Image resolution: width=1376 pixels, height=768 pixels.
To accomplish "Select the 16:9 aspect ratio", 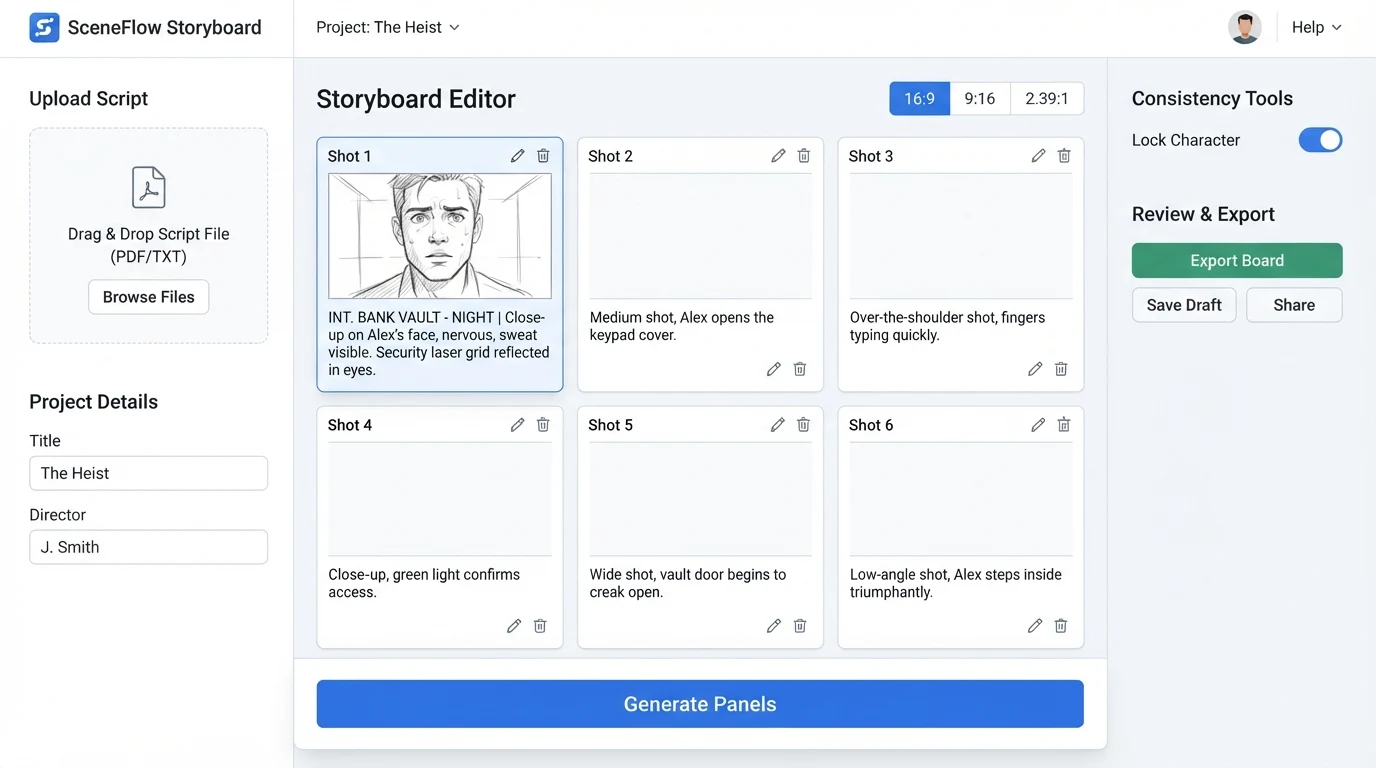I will (x=920, y=99).
